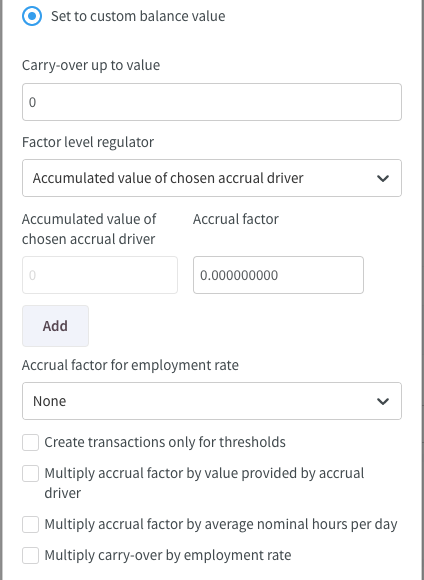Click the 'Factor level regulator' label
This screenshot has height=580, width=424.
(88, 142)
